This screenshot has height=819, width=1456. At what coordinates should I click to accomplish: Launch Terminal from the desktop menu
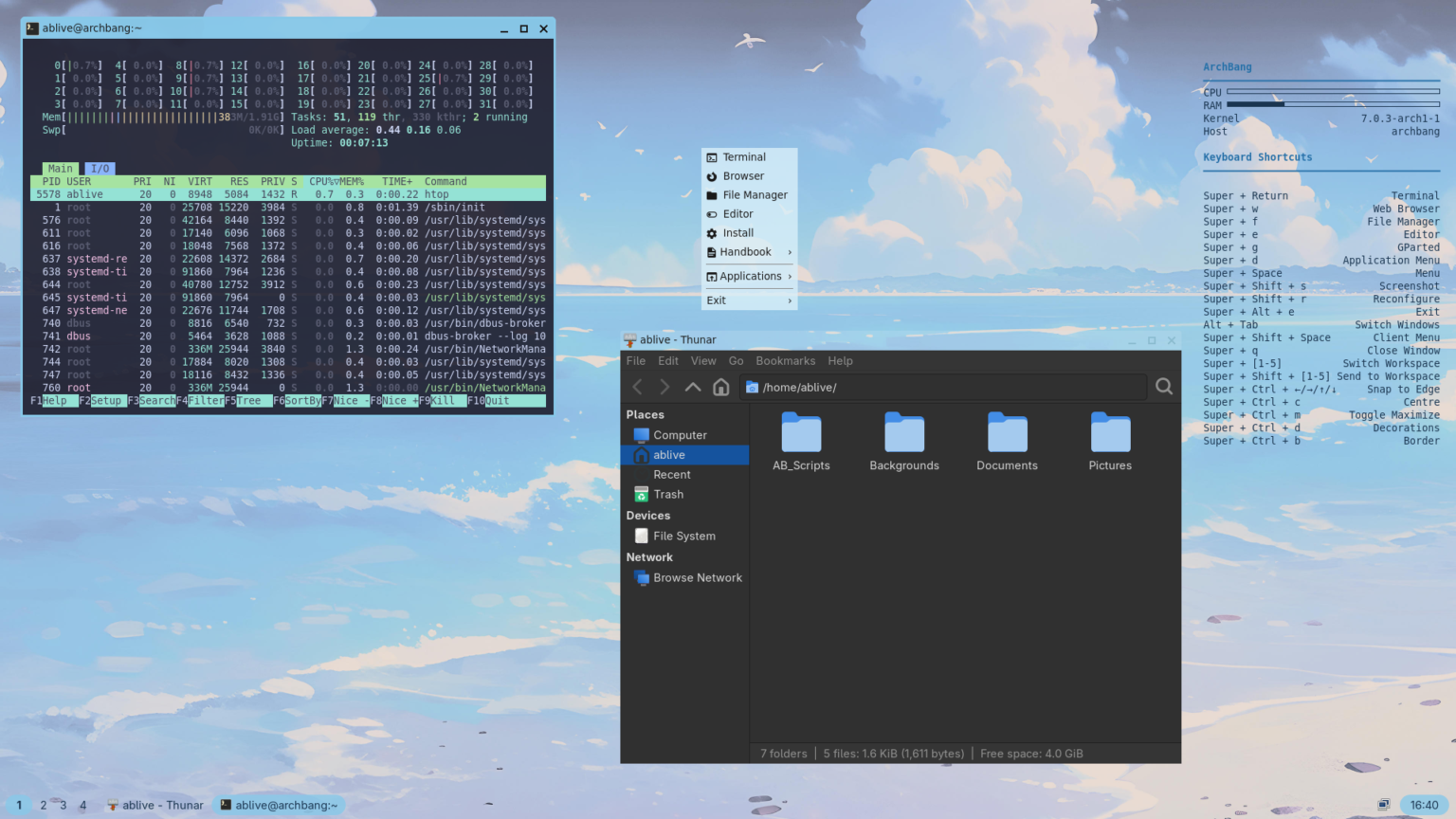click(749, 157)
